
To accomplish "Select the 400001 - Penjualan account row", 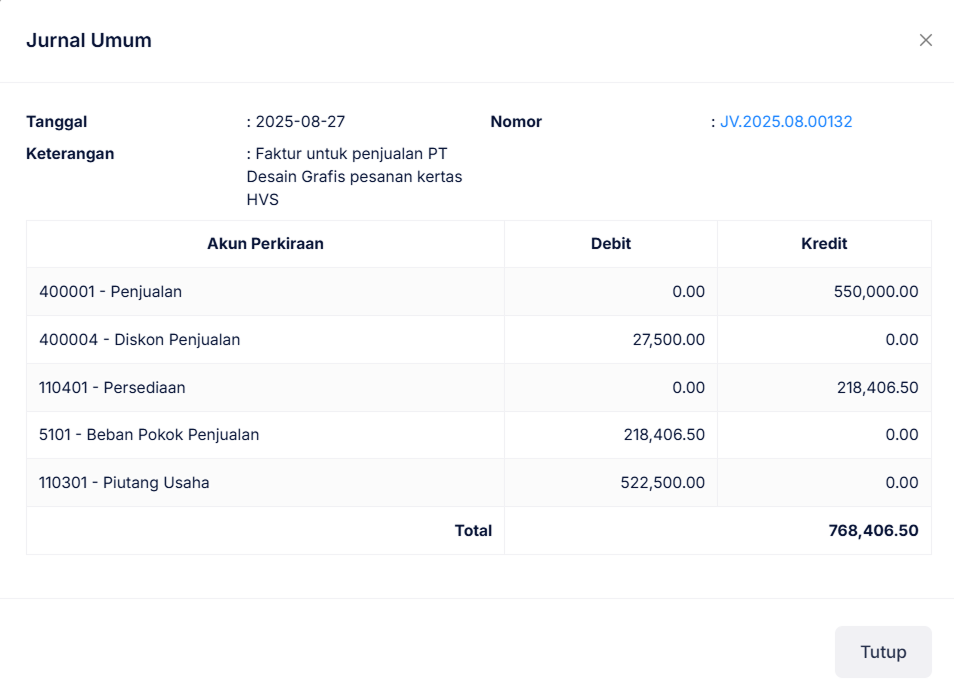I will tap(111, 292).
